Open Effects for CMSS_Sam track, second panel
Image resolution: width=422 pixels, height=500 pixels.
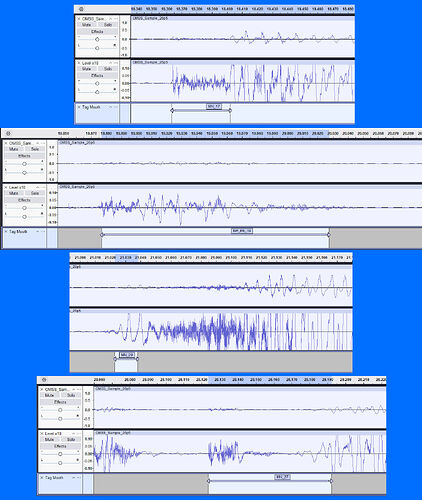click(x=24, y=156)
